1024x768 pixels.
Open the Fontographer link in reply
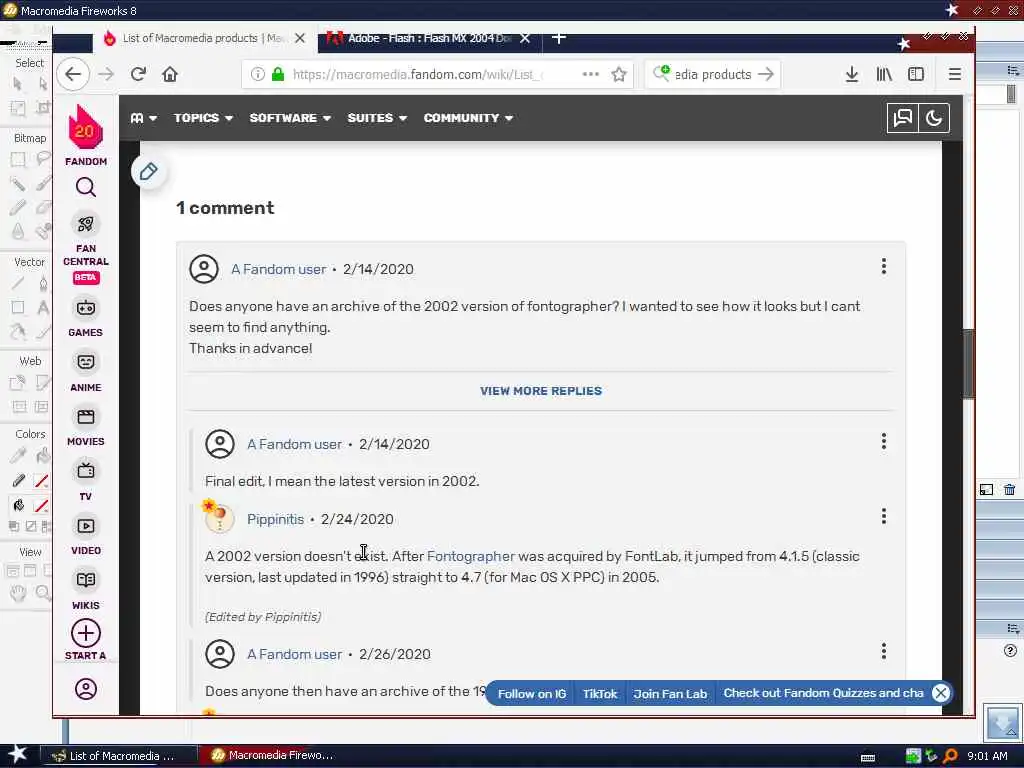pyautogui.click(x=470, y=556)
